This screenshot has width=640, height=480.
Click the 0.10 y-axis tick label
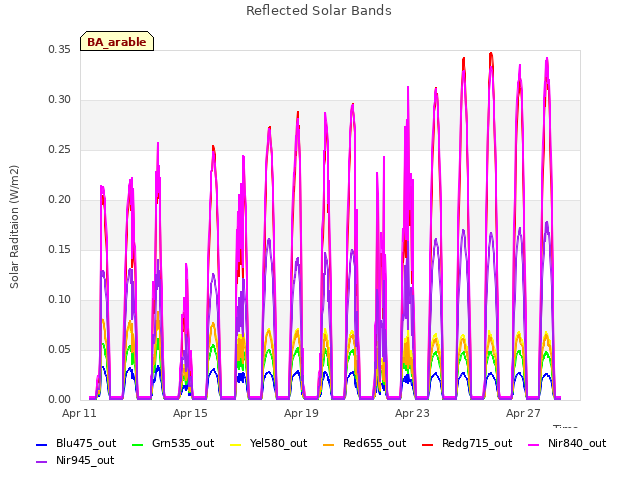pos(60,300)
